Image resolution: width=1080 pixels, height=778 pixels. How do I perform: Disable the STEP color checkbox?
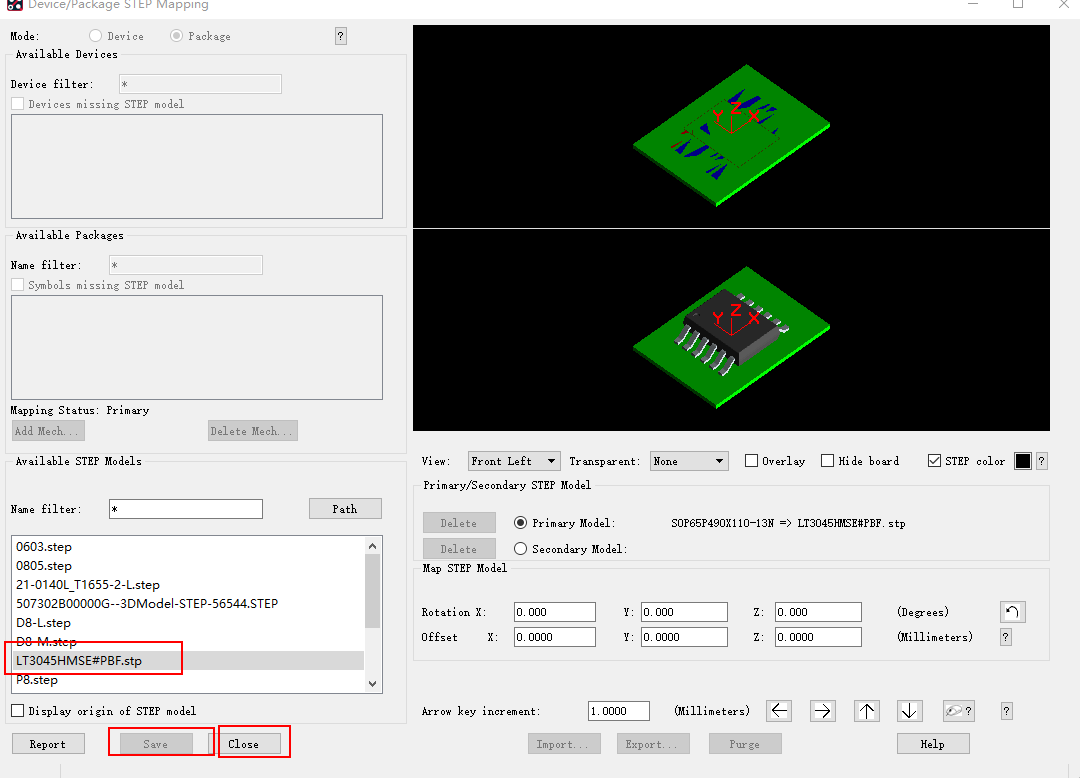click(935, 460)
